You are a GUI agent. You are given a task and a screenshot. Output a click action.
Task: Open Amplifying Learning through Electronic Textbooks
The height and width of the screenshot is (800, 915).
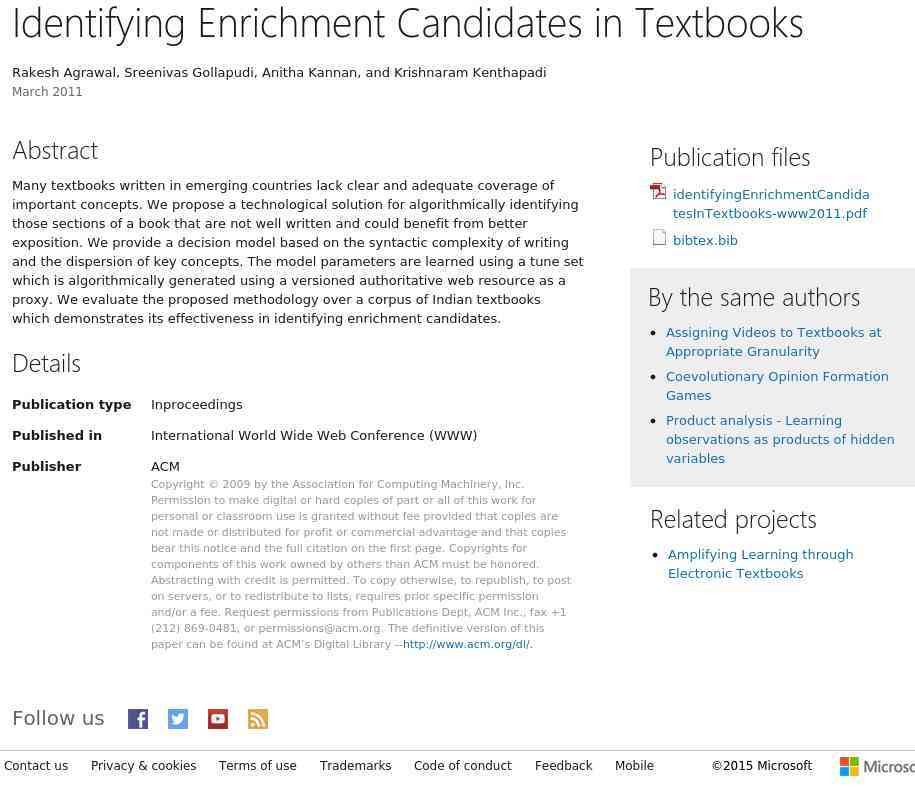(x=760, y=564)
